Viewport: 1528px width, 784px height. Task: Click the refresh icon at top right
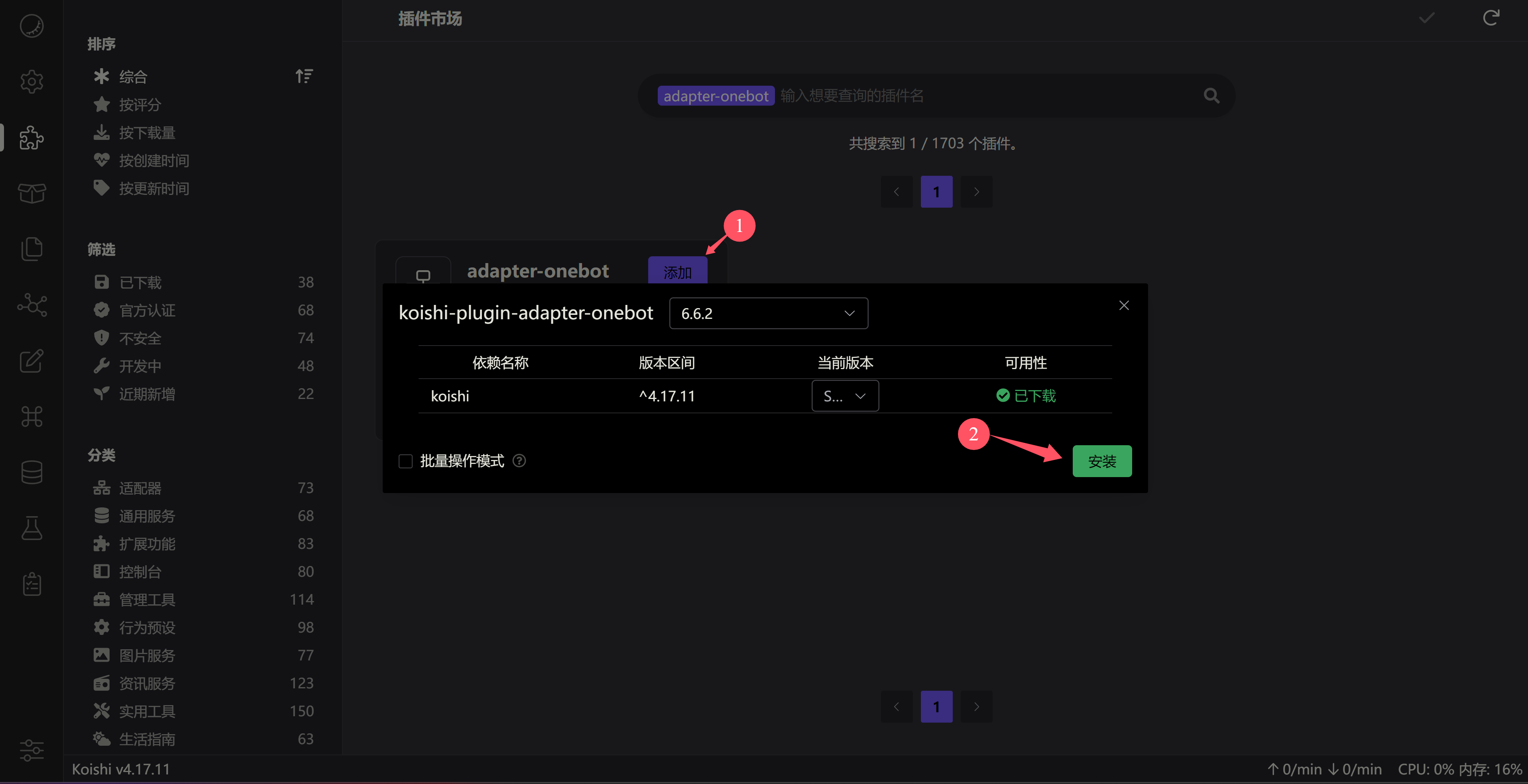(1491, 18)
